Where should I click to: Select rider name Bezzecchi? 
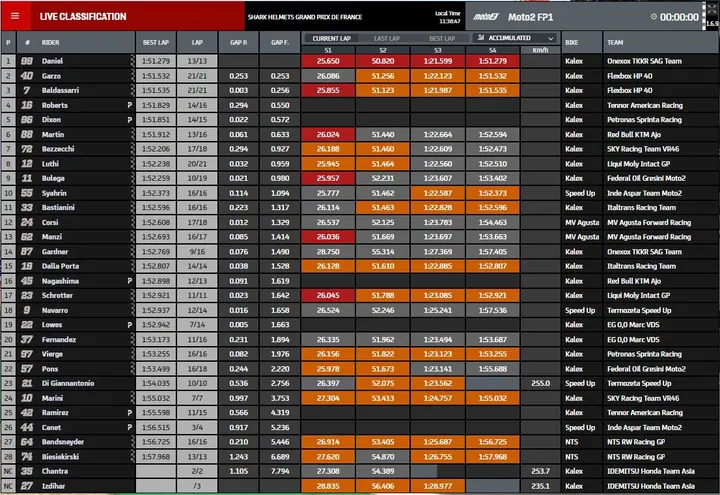pyautogui.click(x=58, y=149)
